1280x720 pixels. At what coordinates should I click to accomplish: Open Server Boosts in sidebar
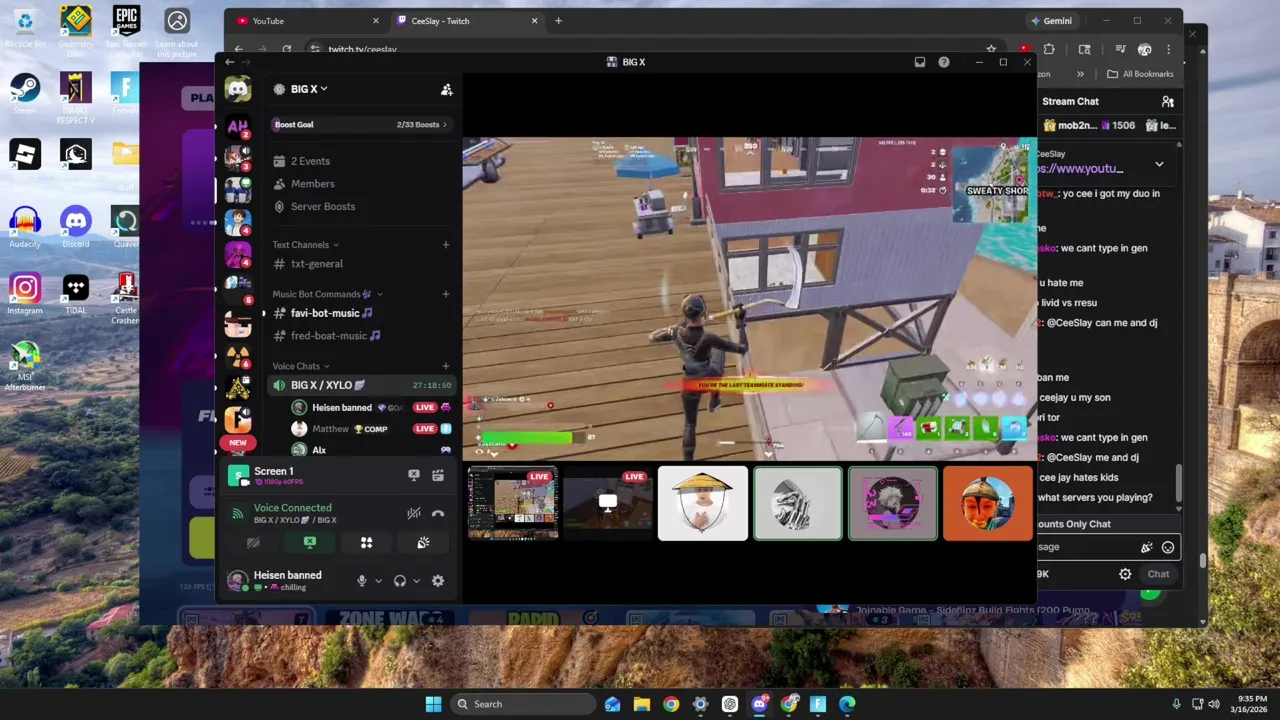361,207
